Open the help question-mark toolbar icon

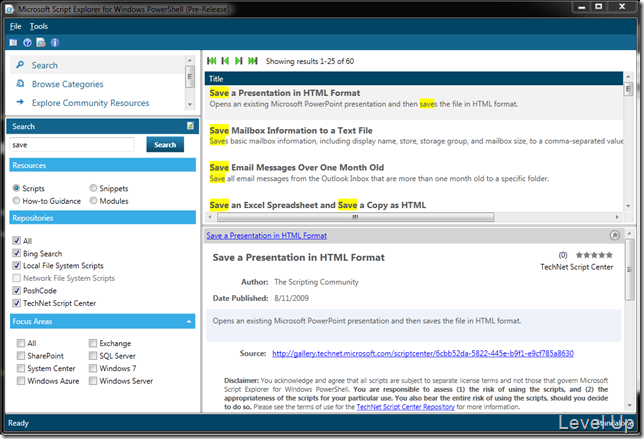27,42
